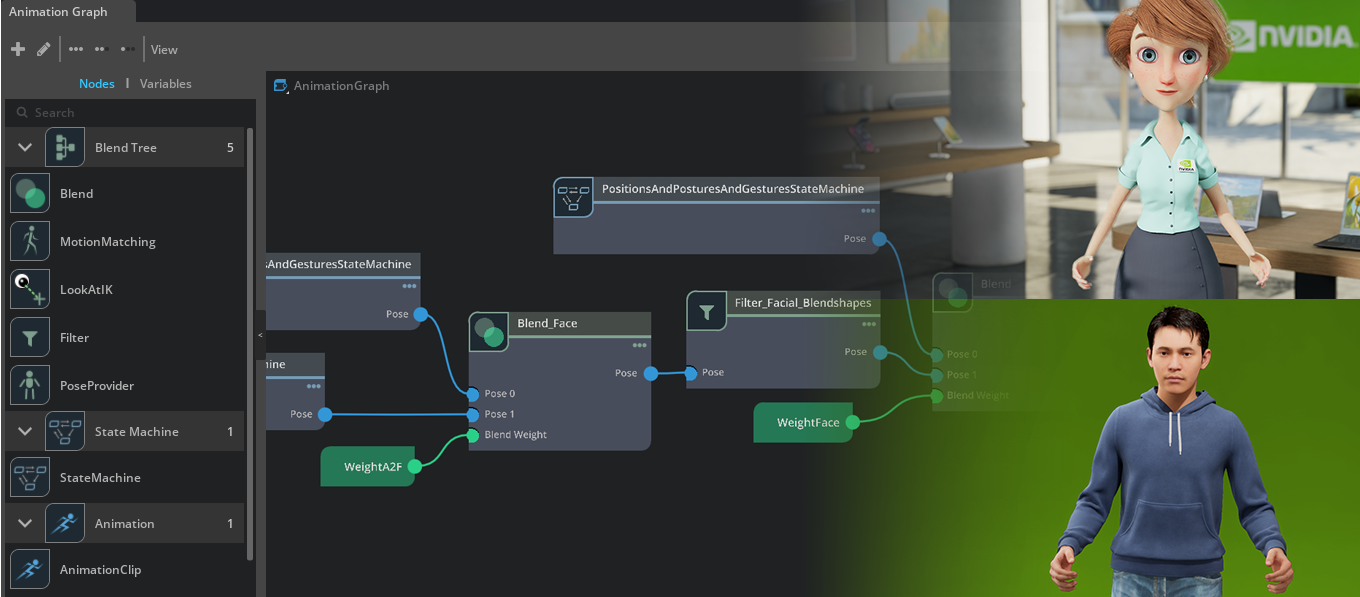Click the Blend_Face node icon
Viewport: 1360px width, 597px height.
(489, 332)
